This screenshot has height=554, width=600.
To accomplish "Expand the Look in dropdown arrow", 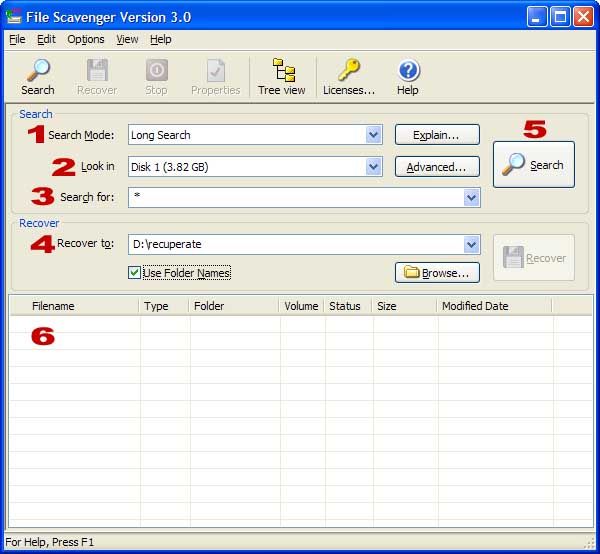I will click(x=373, y=166).
